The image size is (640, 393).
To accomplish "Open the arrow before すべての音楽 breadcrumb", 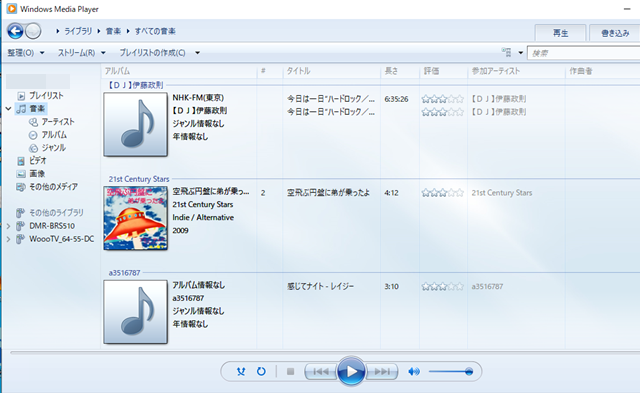I will (128, 31).
